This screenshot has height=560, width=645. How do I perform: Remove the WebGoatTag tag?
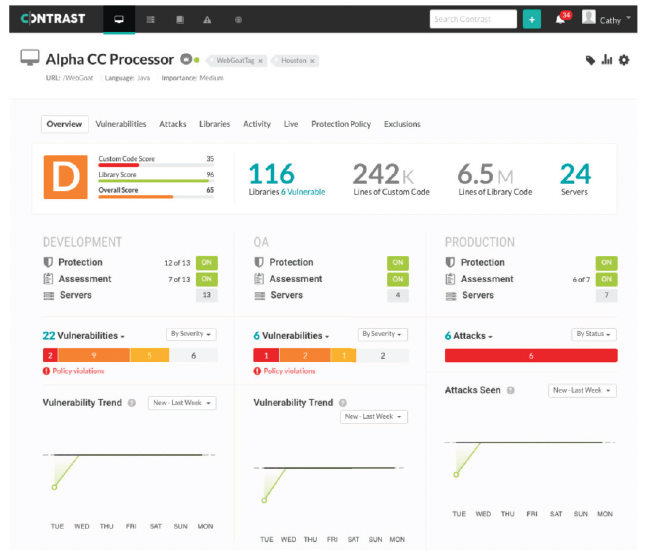click(x=260, y=61)
